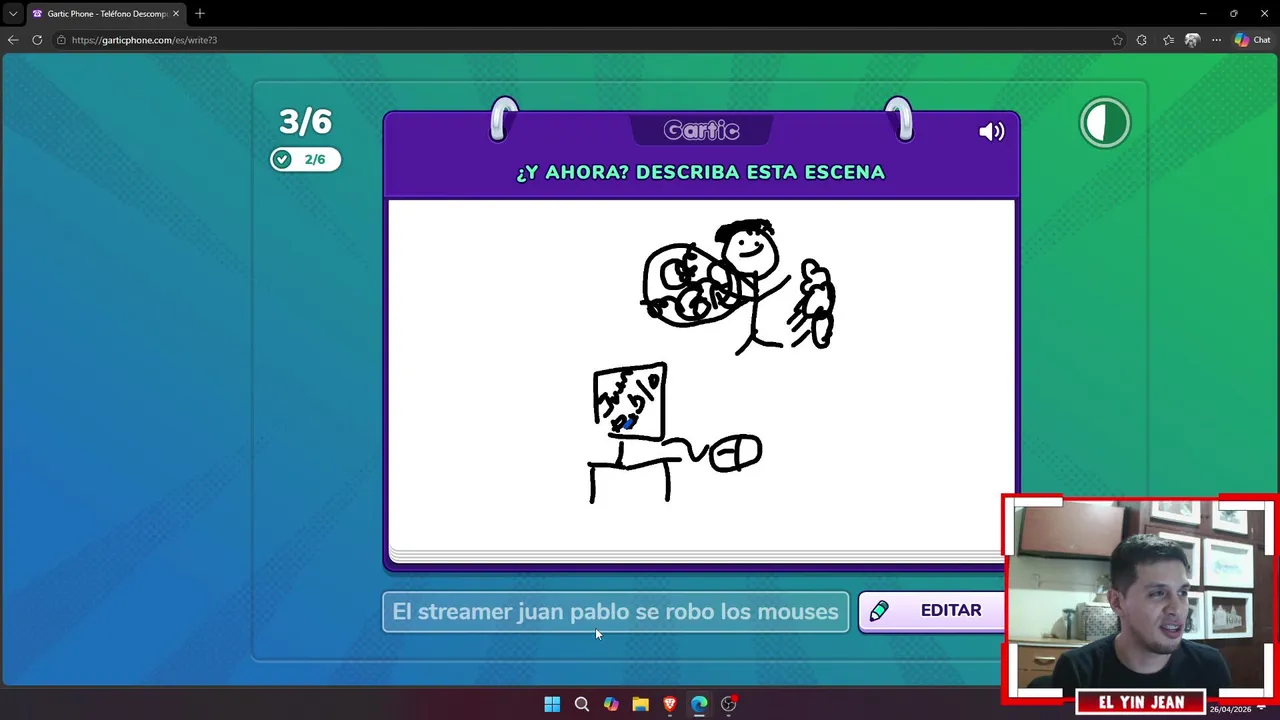The height and width of the screenshot is (720, 1280).
Task: Mute the game sound with the speaker icon
Action: (991, 132)
